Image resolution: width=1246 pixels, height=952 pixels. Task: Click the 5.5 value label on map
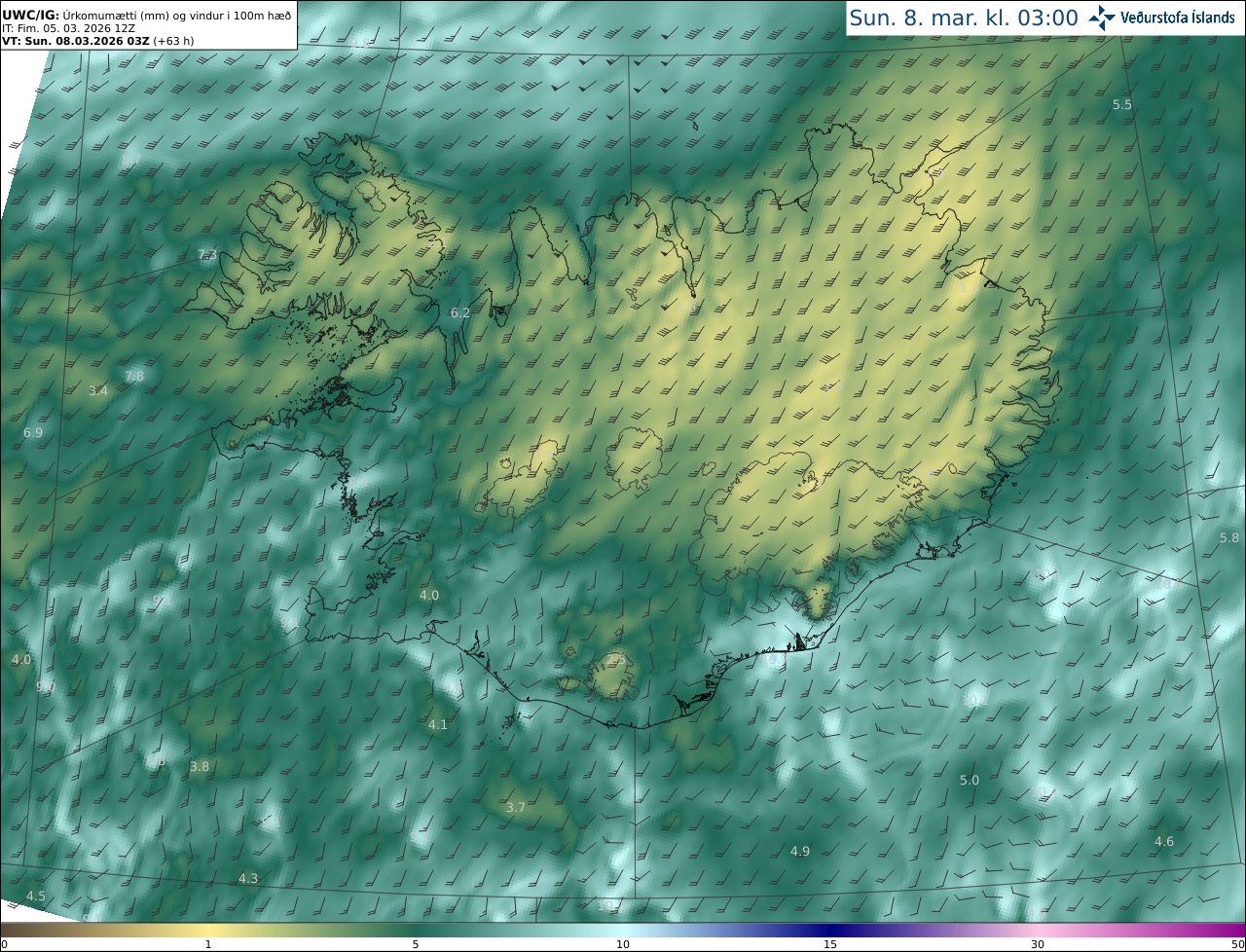(x=1122, y=104)
